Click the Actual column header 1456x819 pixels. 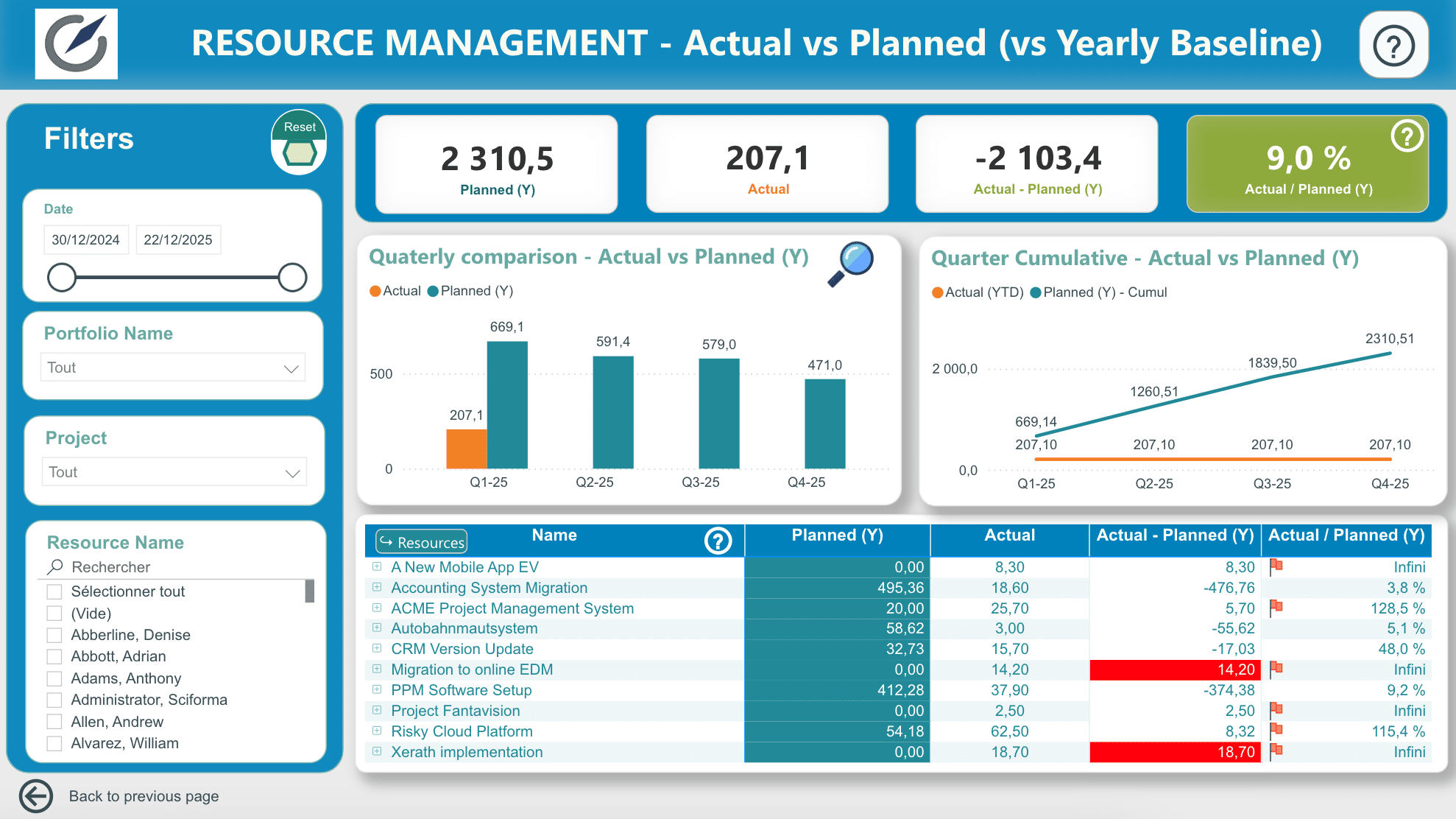click(1009, 535)
